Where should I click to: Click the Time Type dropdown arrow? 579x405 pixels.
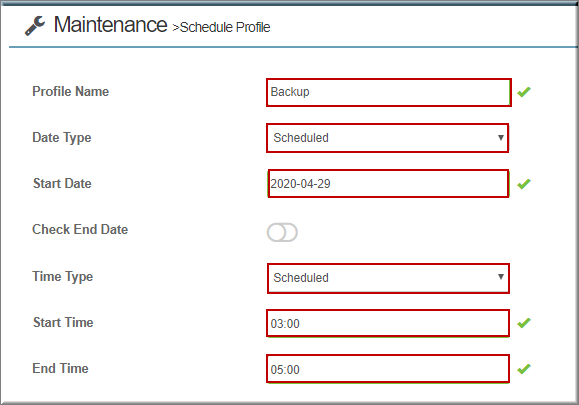[x=501, y=277]
